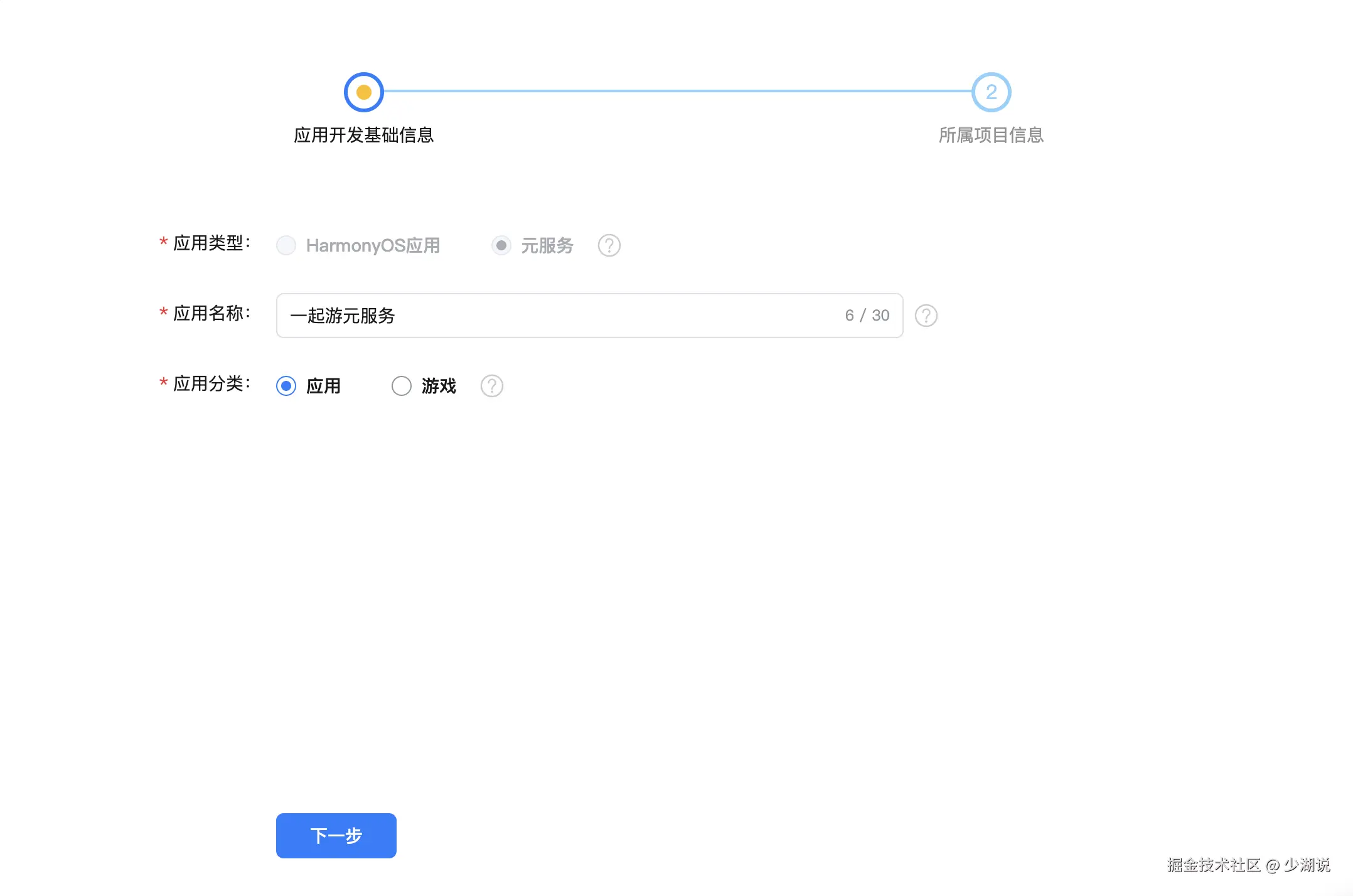
Task: Click the red asterisk before 应用类型
Action: (163, 242)
